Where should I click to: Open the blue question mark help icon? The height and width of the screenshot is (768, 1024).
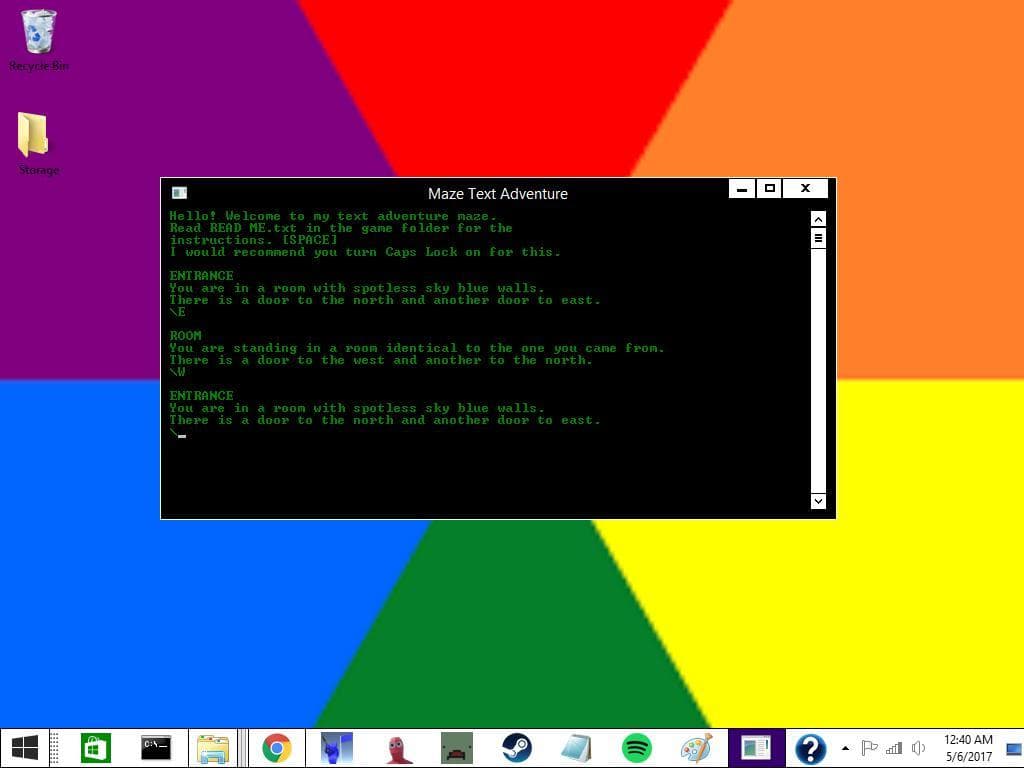point(810,748)
